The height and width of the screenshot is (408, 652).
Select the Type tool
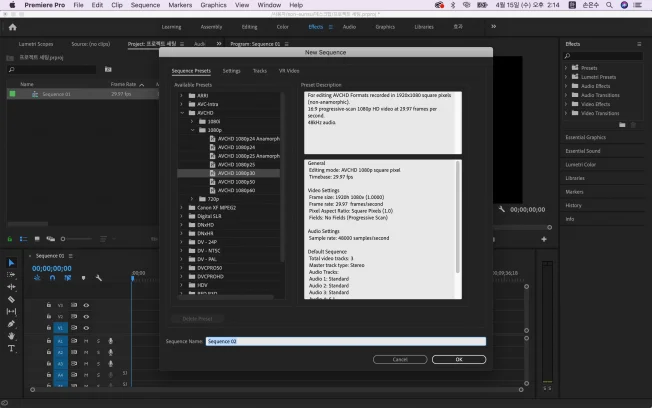click(11, 348)
